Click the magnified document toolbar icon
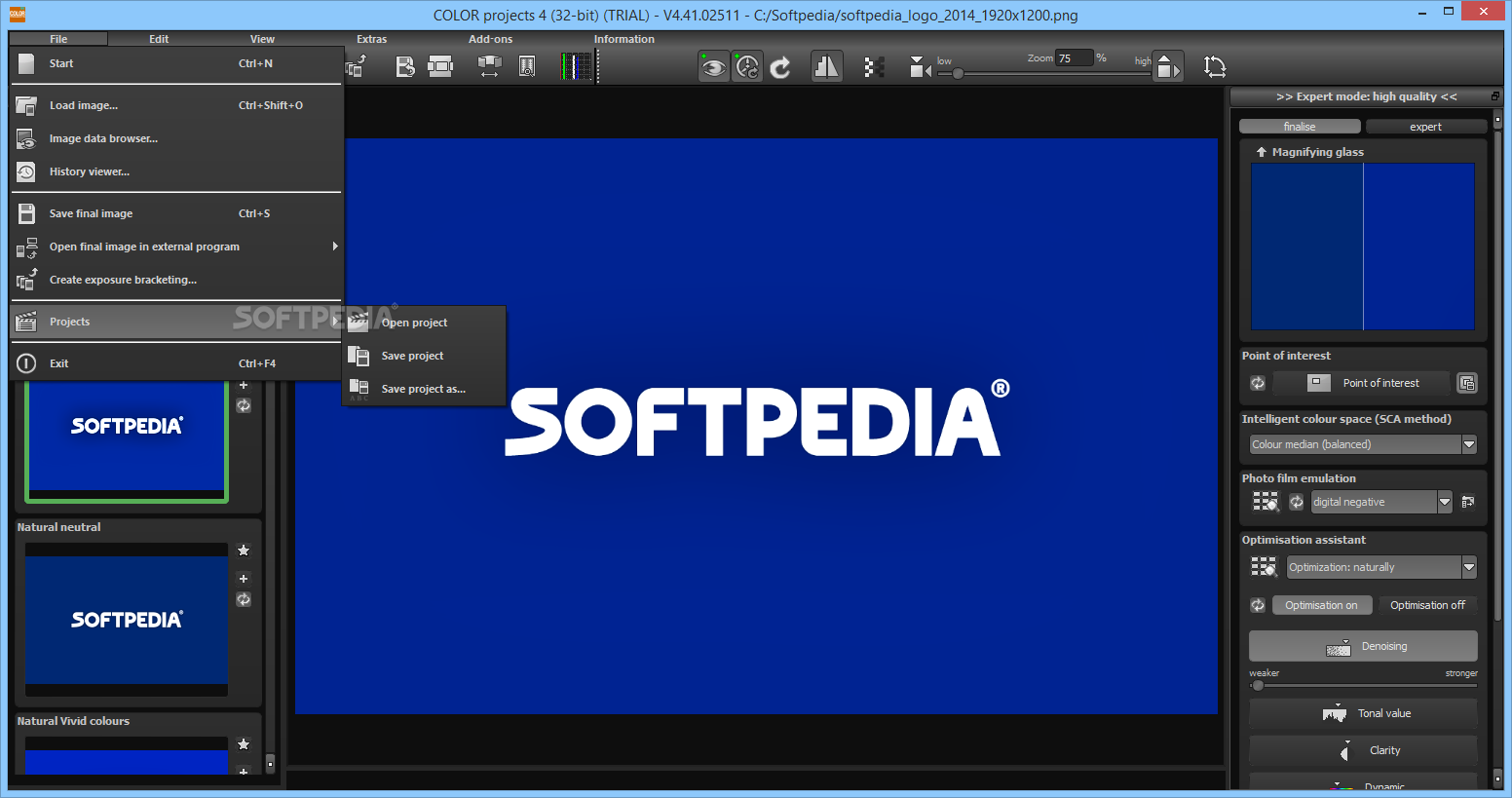This screenshot has height=798, width=1512. (x=527, y=66)
